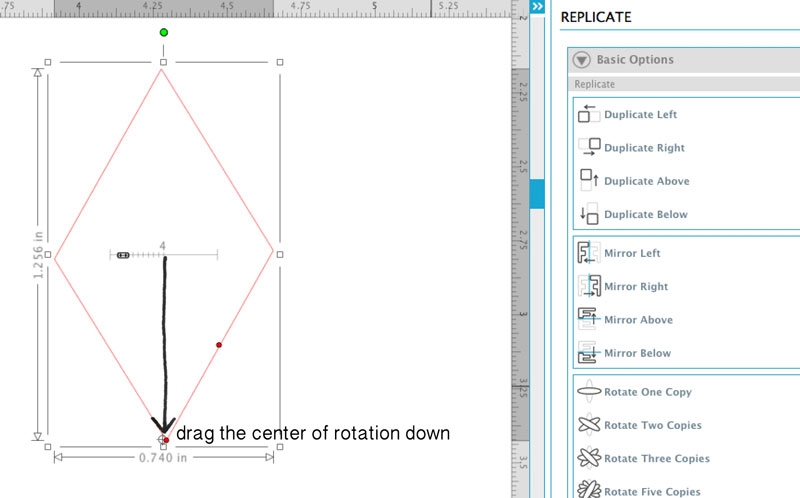Click the top-right selection handle

click(280, 62)
